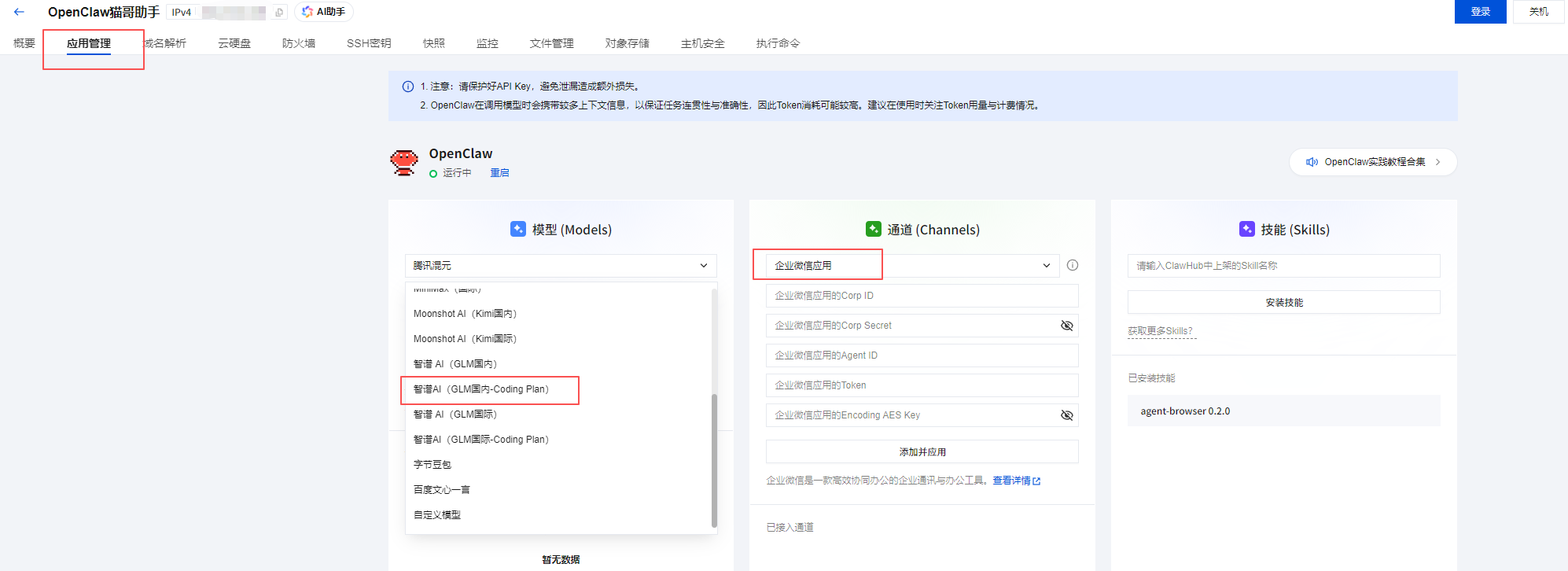Viewport: 1568px width, 571px height.
Task: Select 智谱AI (GLM国内-Coding Plan) option
Action: point(481,389)
